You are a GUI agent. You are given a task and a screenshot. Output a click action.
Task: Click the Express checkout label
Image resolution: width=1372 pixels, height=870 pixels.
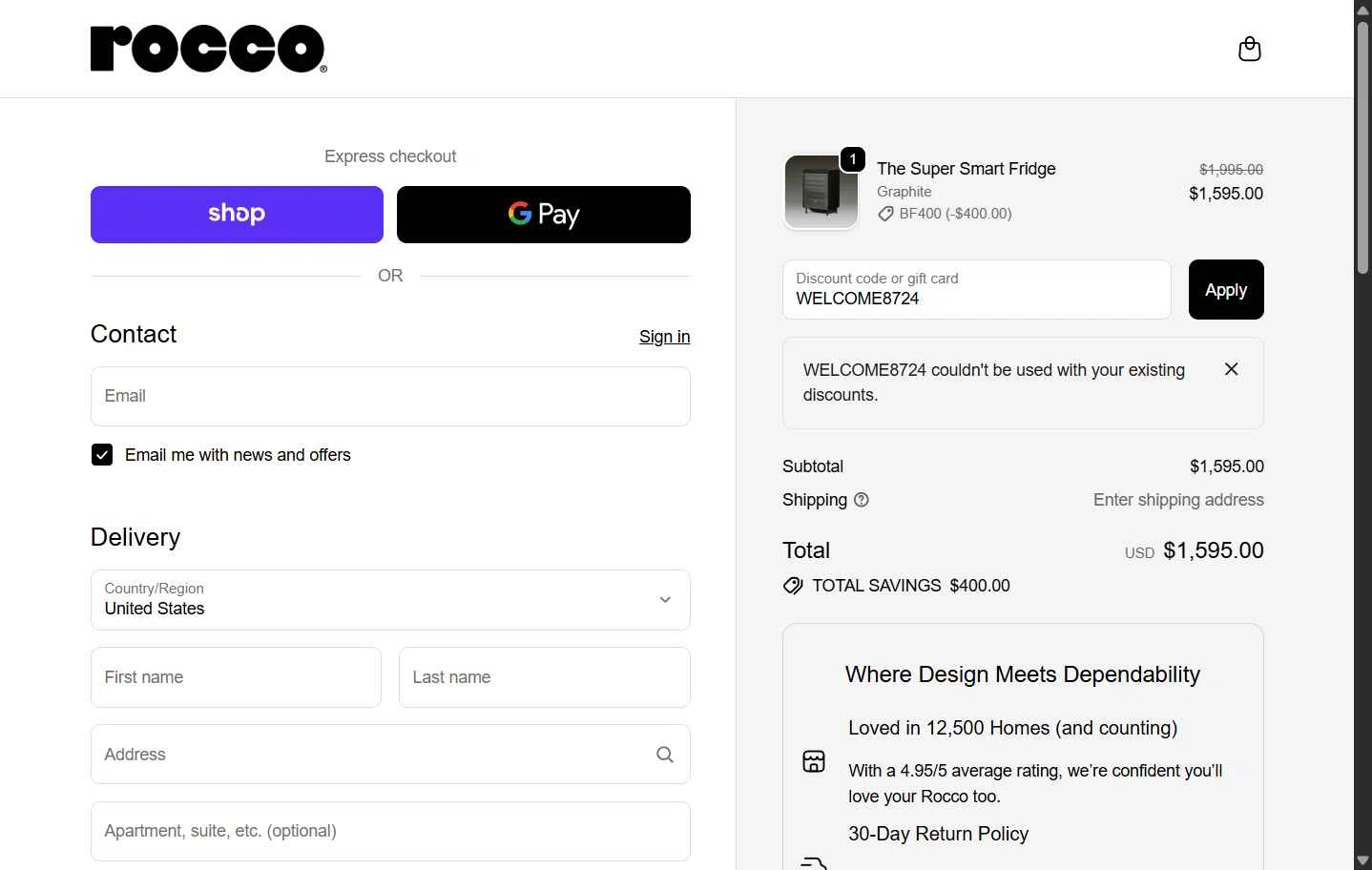(x=390, y=156)
